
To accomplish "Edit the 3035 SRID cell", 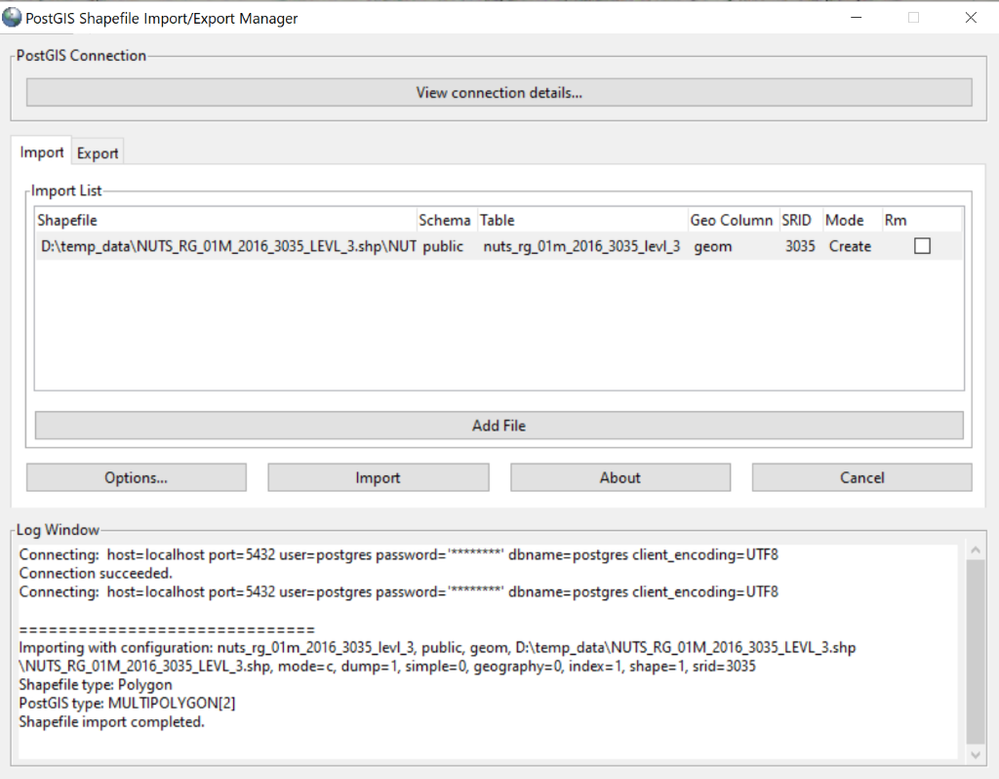I will click(800, 247).
